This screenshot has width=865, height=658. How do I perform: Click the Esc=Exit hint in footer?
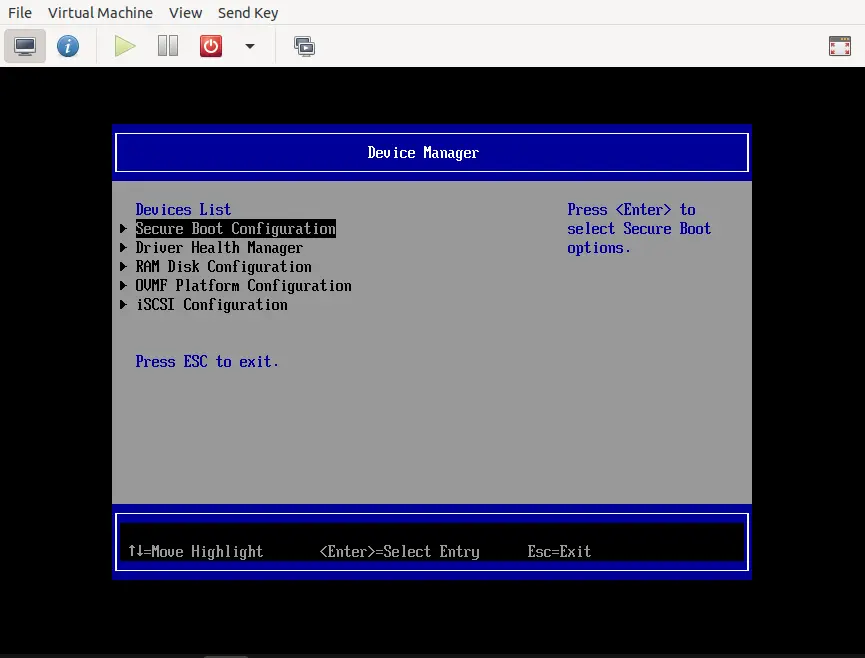pos(559,552)
